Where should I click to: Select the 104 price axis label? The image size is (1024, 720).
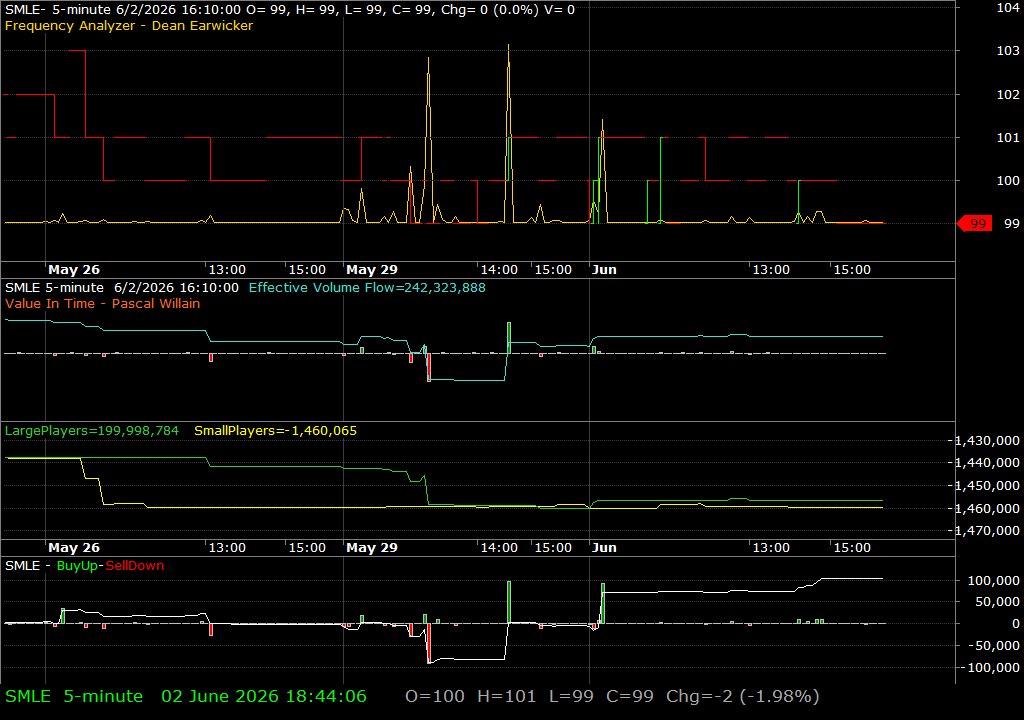coord(1008,8)
